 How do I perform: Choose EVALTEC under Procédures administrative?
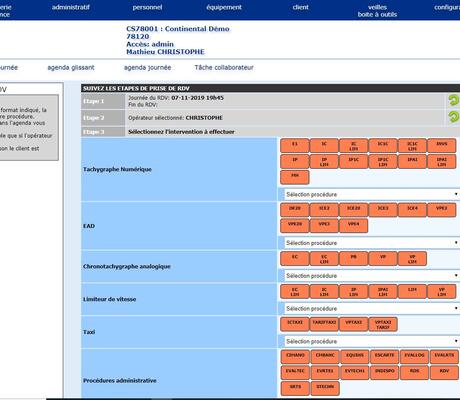[295, 373]
